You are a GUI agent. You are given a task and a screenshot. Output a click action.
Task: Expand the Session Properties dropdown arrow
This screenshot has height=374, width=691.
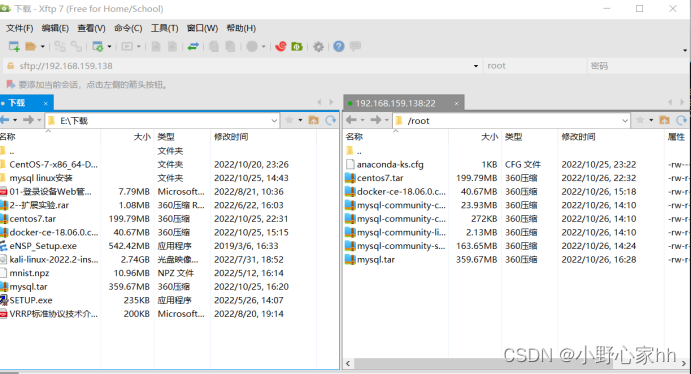click(x=109, y=46)
